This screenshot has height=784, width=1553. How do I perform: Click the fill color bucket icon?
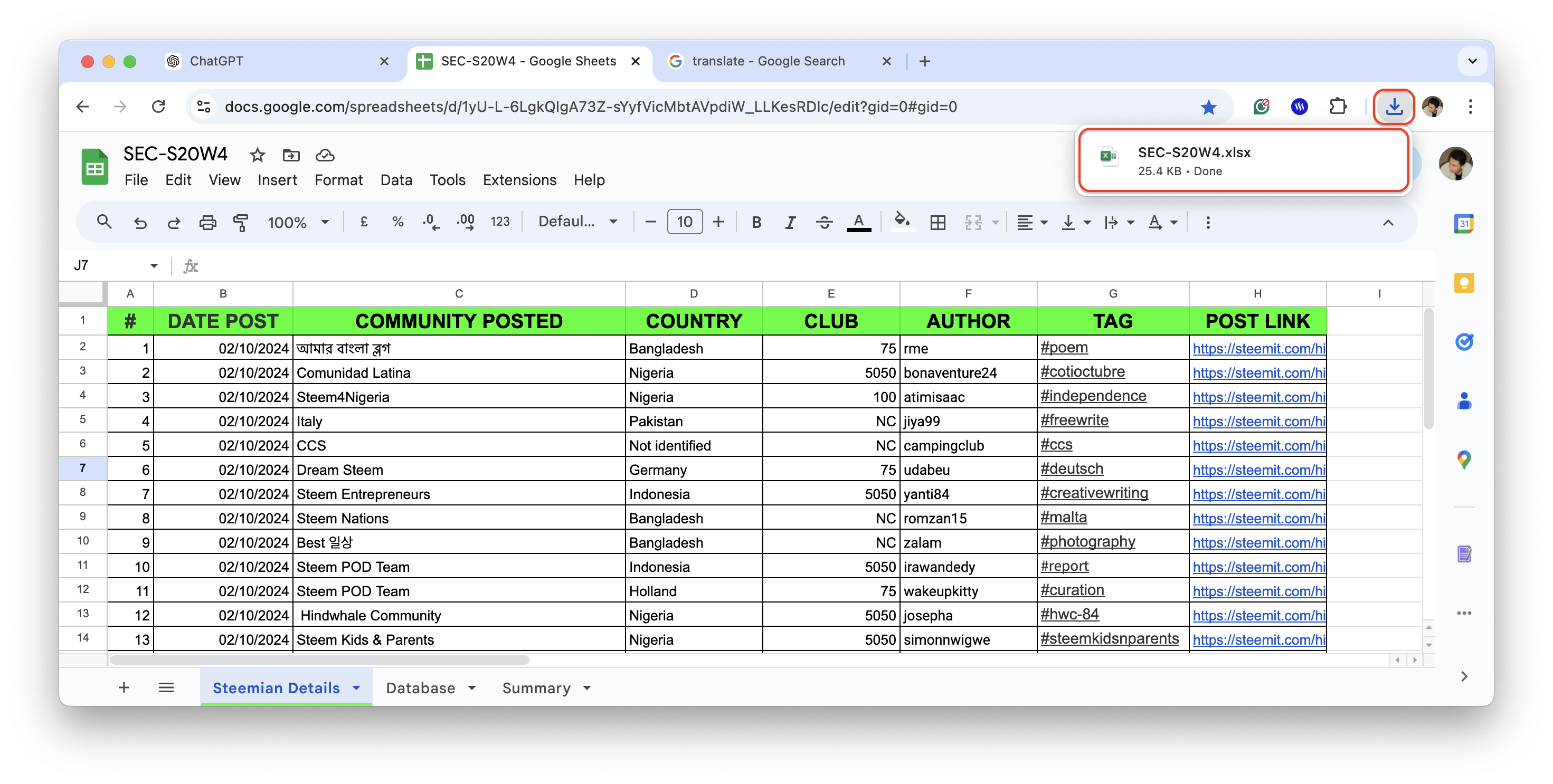[x=901, y=221]
